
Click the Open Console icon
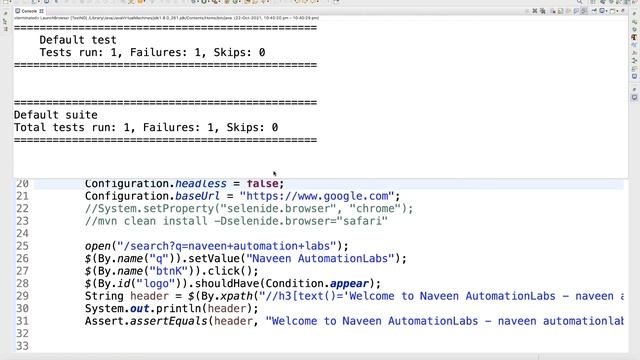pos(613,11)
